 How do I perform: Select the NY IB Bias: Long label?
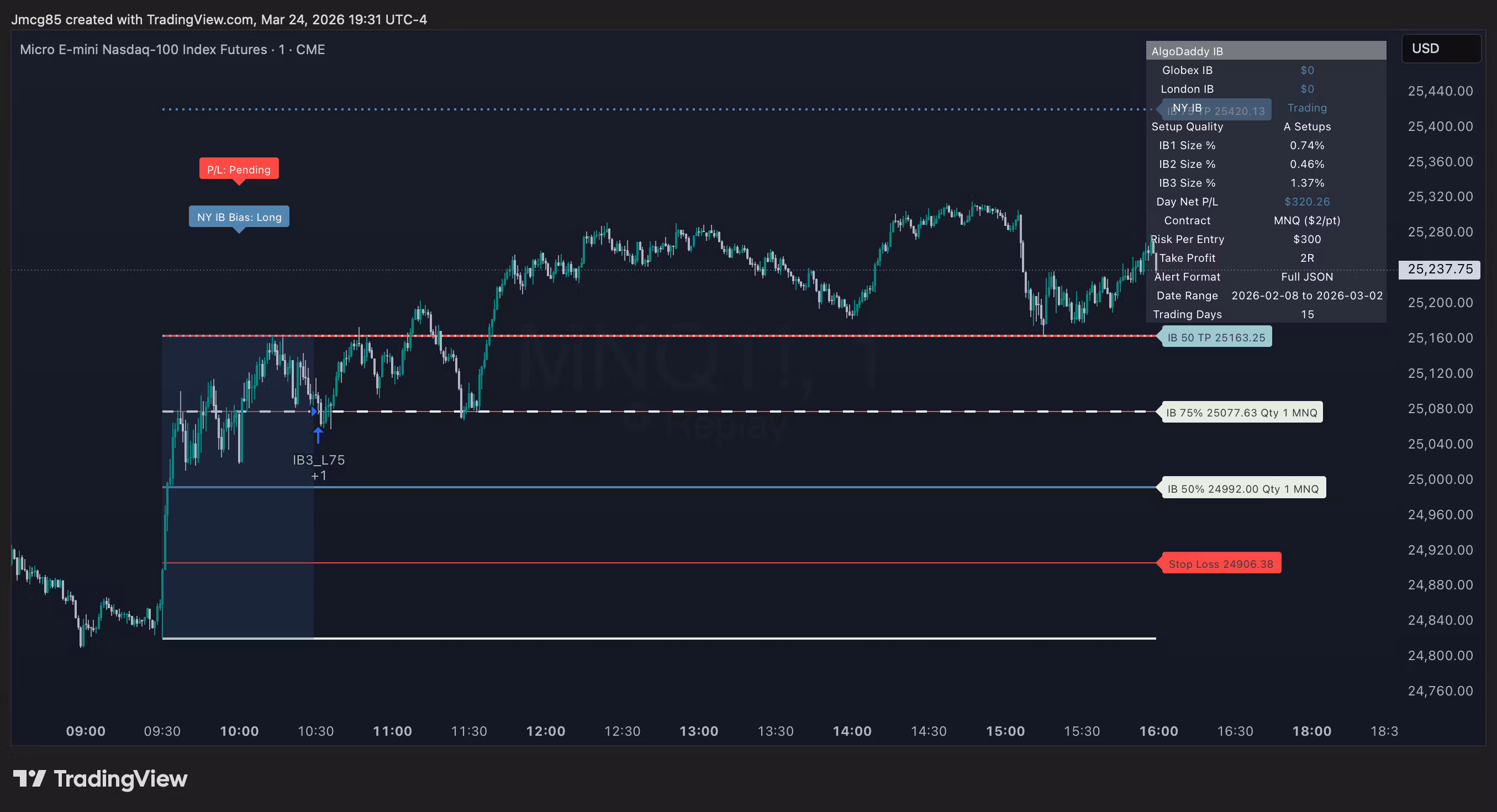tap(239, 217)
